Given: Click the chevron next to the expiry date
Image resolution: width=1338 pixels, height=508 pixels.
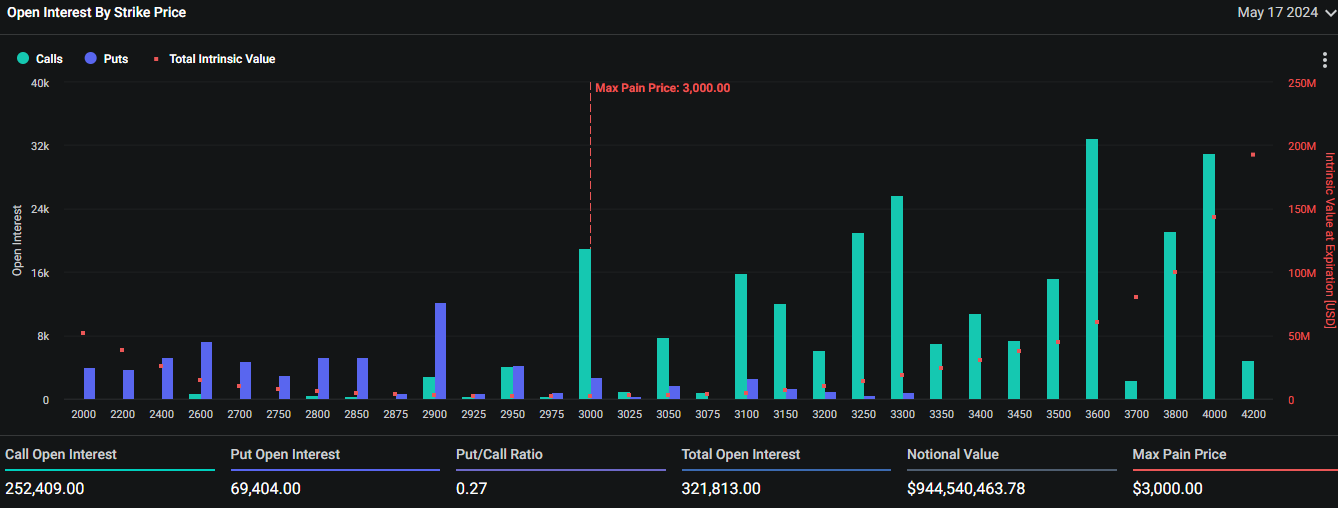Looking at the screenshot, I should click(1329, 13).
